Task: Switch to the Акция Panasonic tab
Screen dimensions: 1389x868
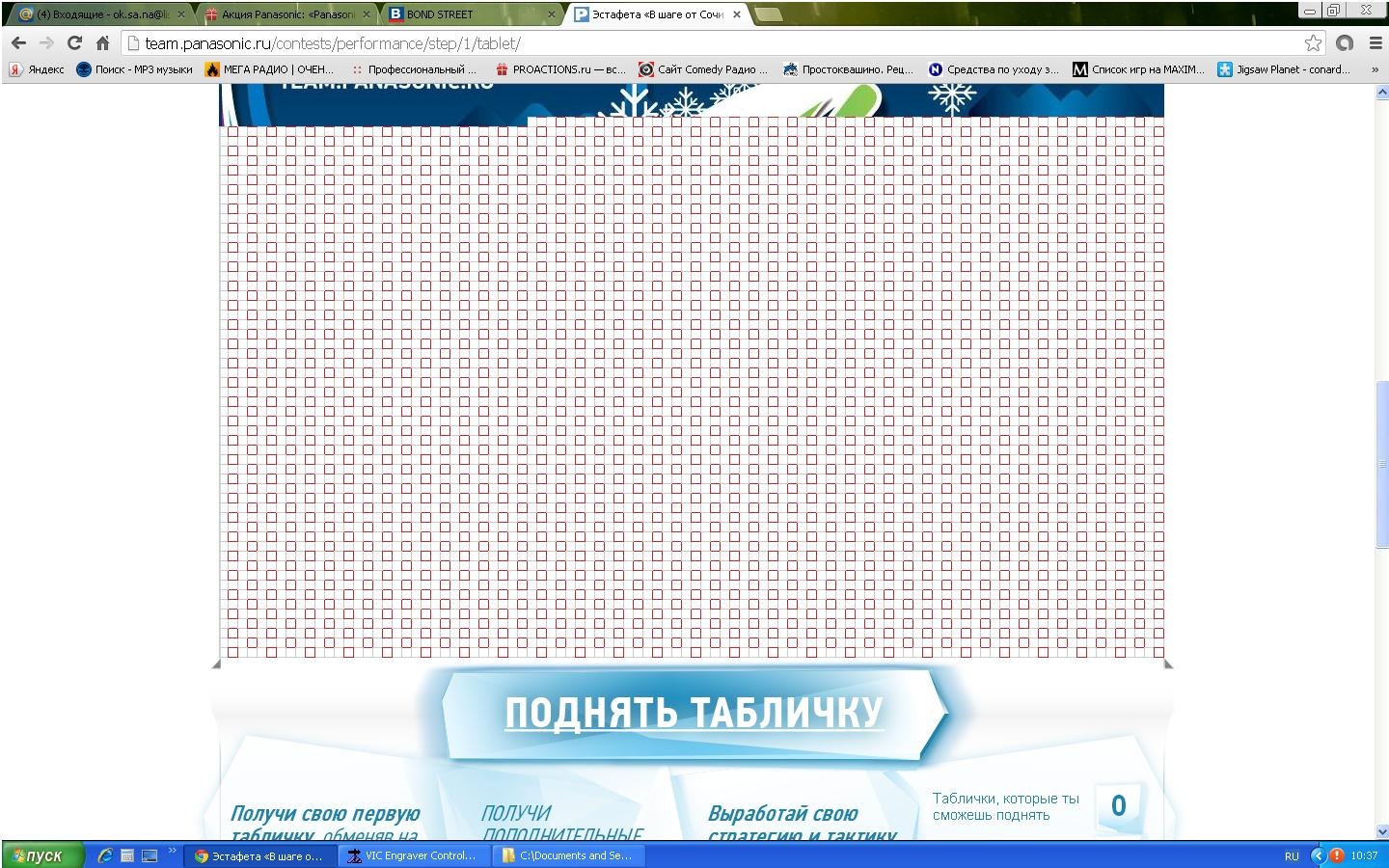Action: pos(286,14)
